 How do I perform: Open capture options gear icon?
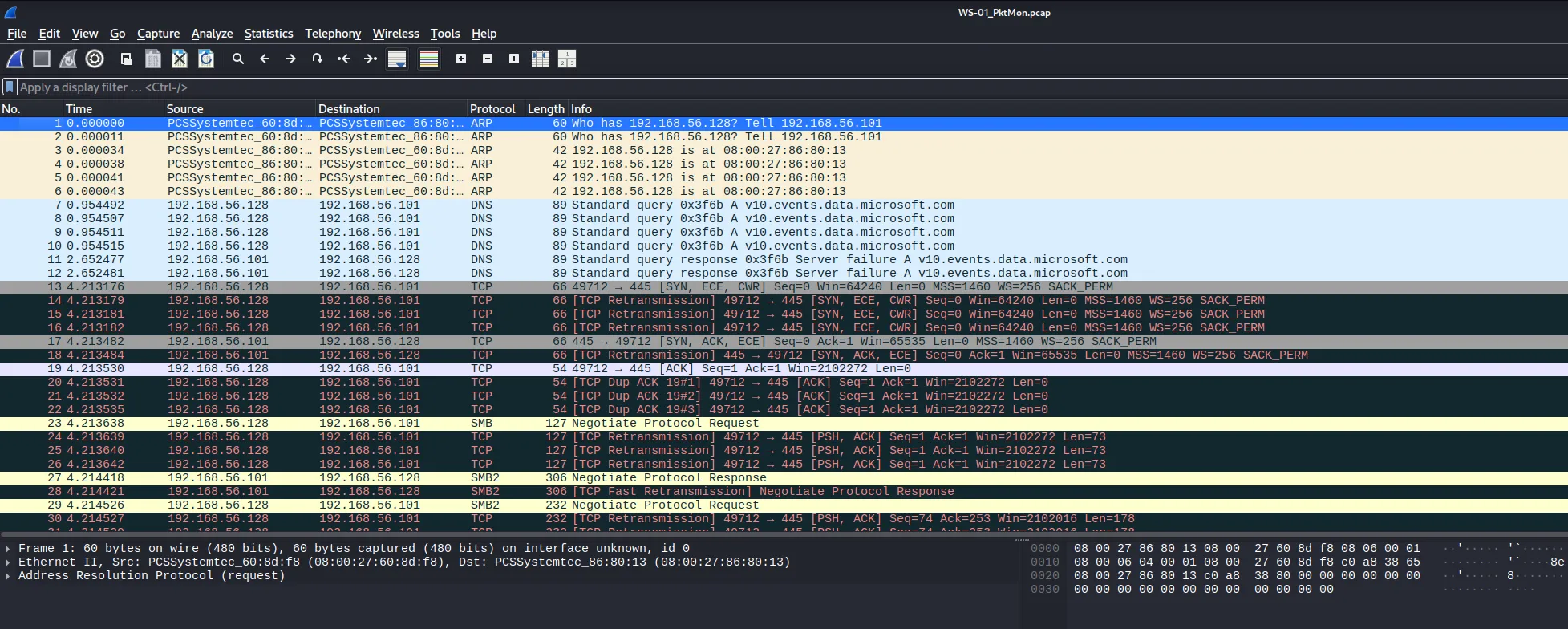(x=95, y=59)
